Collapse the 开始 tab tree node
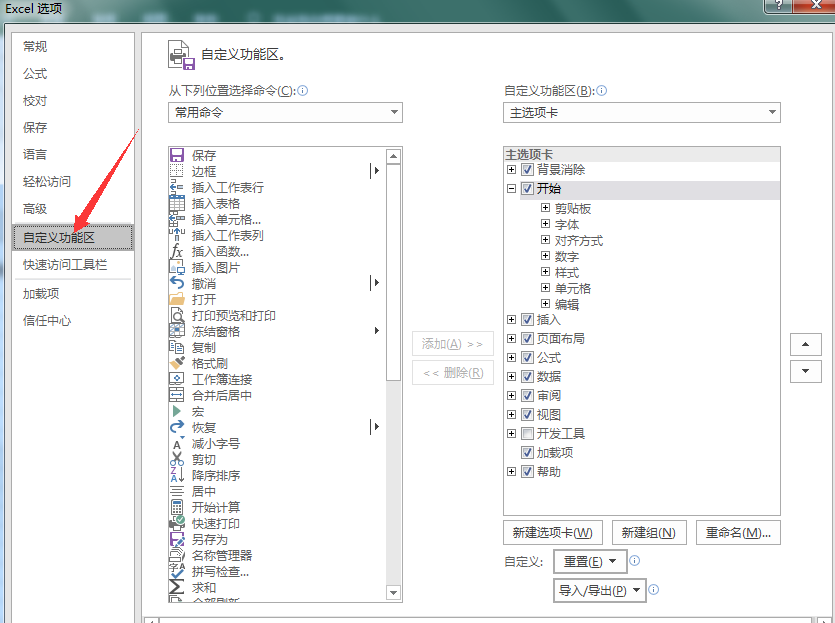The width and height of the screenshot is (835, 623). pyautogui.click(x=511, y=188)
